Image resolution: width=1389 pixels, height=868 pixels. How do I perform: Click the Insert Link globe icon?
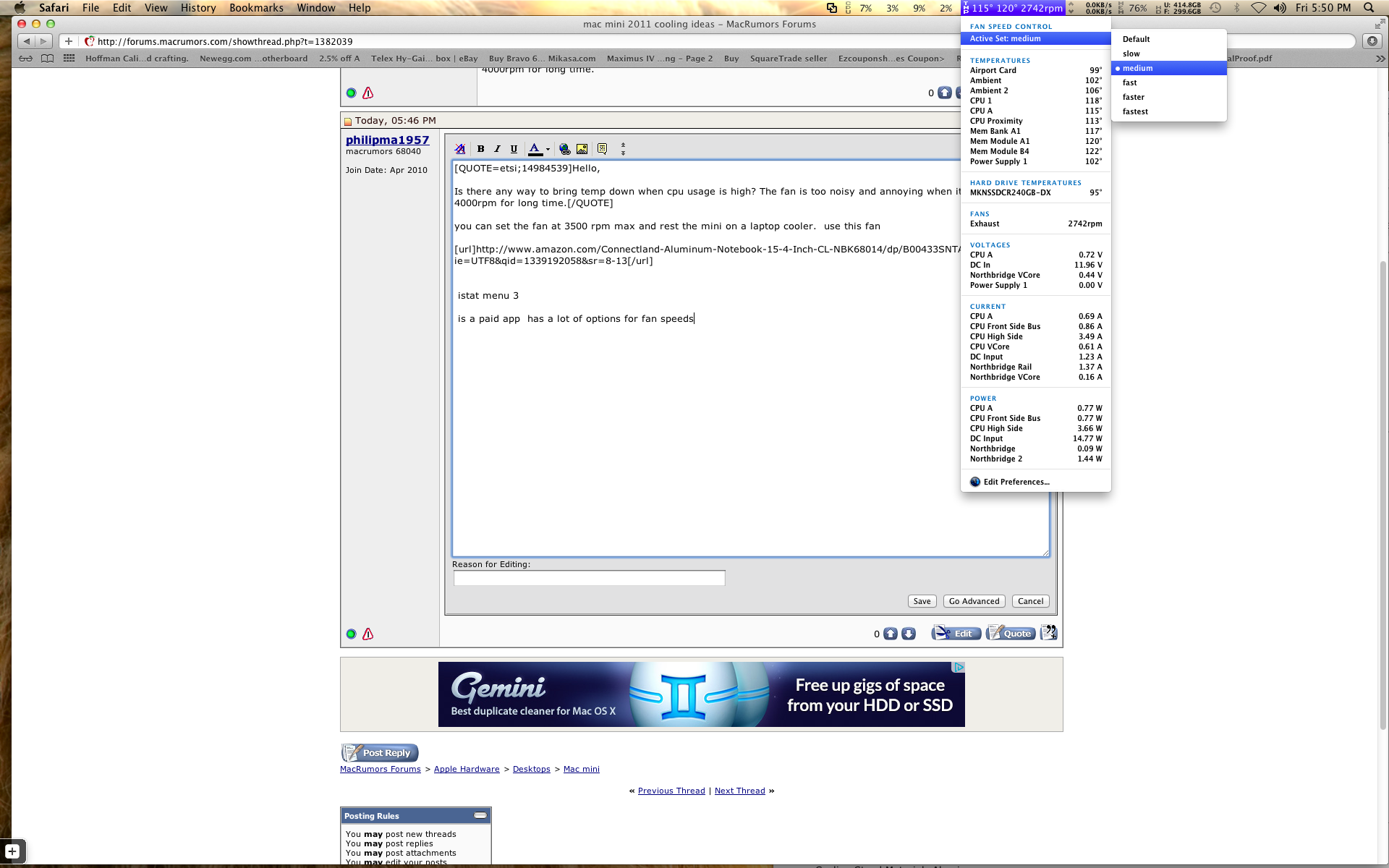tap(565, 149)
